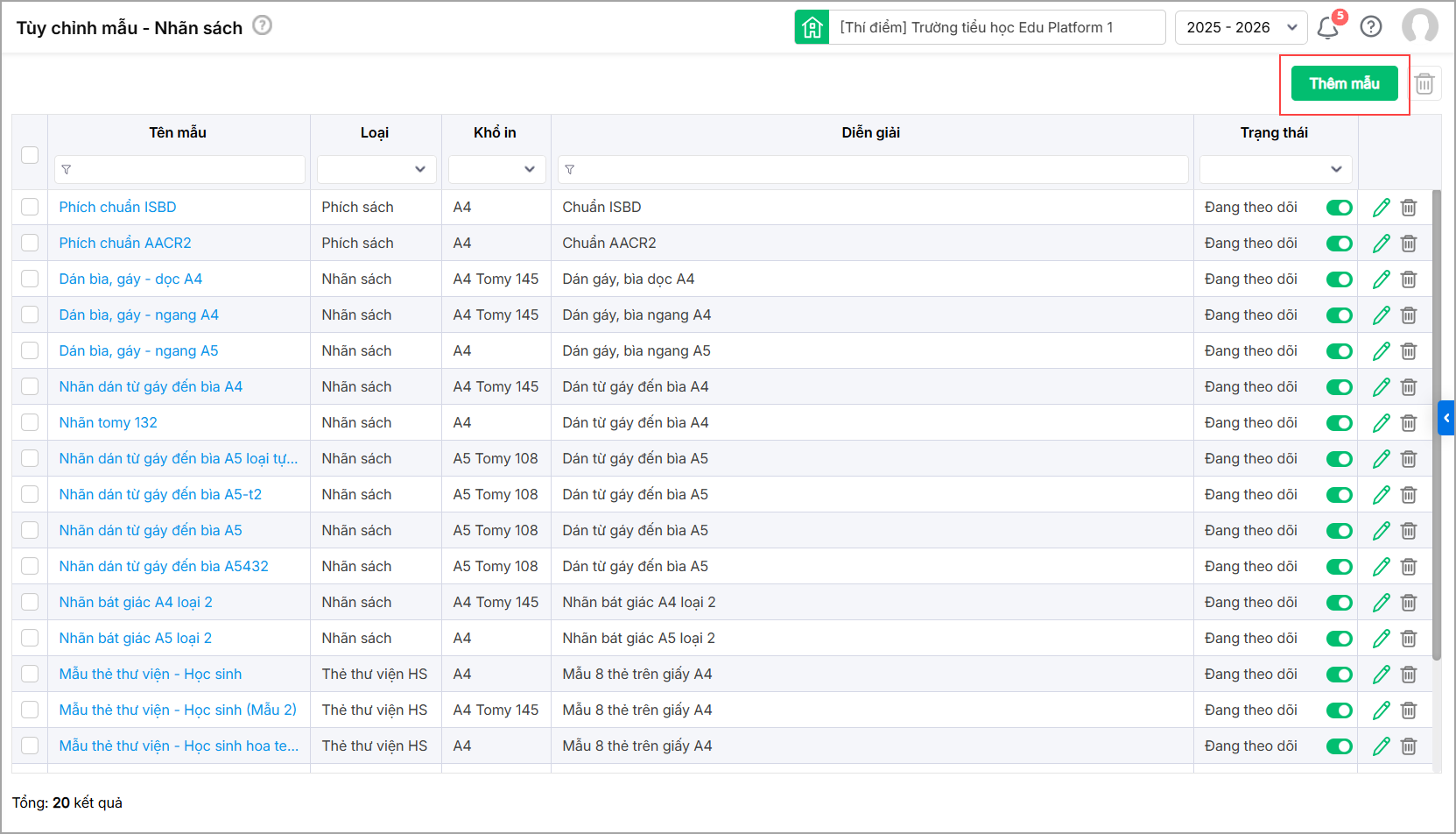Edit the Nhãn bát giác A4 loại 2 row
This screenshot has width=1456, height=834.
click(1382, 603)
